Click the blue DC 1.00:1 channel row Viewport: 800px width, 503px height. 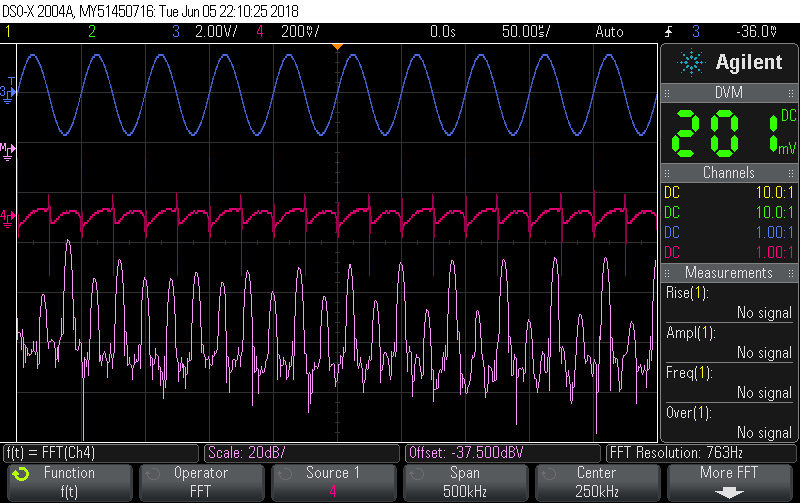(x=729, y=232)
